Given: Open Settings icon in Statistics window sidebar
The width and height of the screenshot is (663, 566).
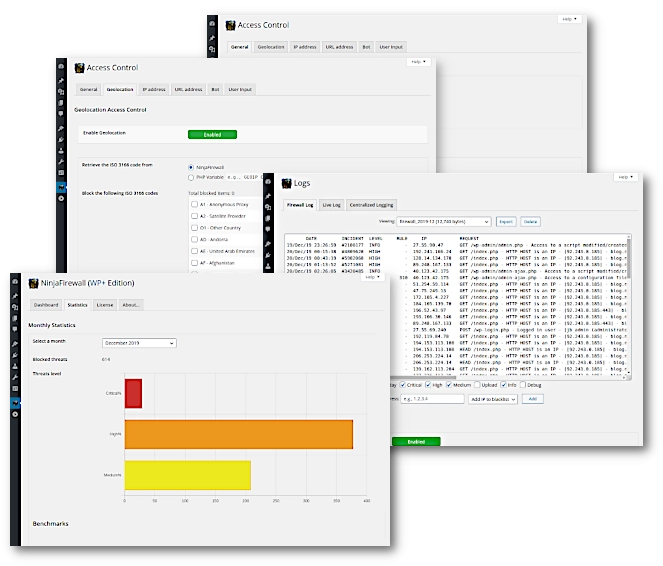Looking at the screenshot, I should pyautogui.click(x=15, y=388).
